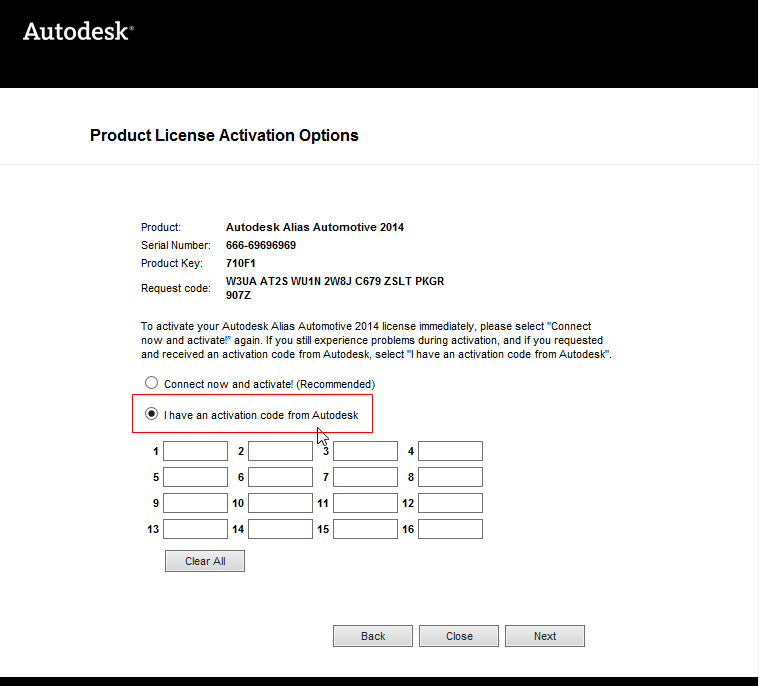Click the 'Product:' label
The image size is (759, 686).
tap(161, 227)
